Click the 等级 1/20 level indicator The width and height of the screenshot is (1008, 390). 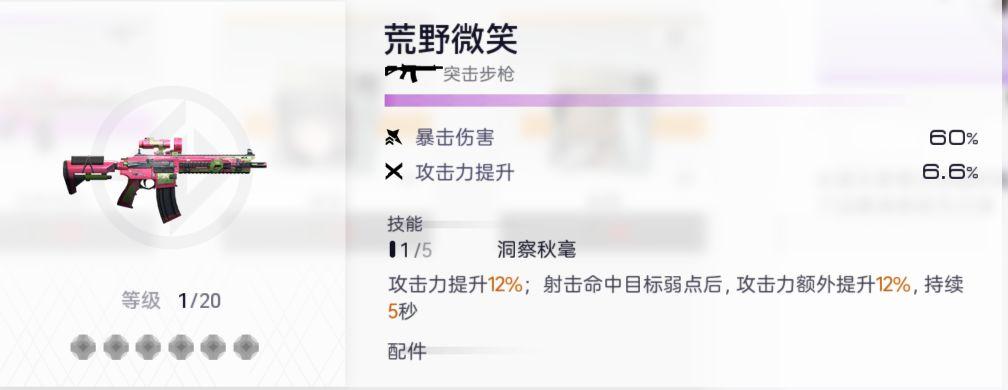(171, 300)
